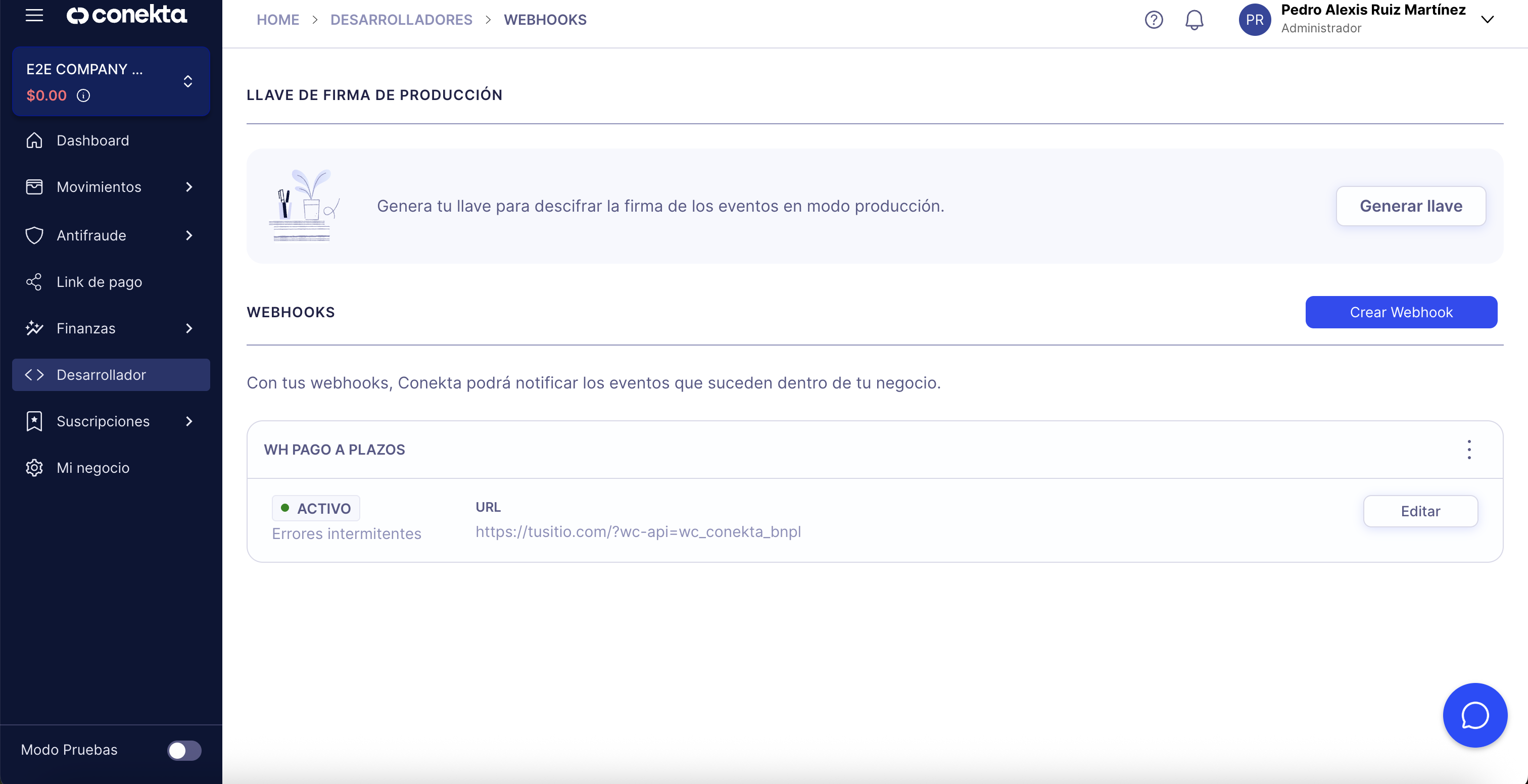
Task: Click the Finanzas chart icon
Action: 34,328
